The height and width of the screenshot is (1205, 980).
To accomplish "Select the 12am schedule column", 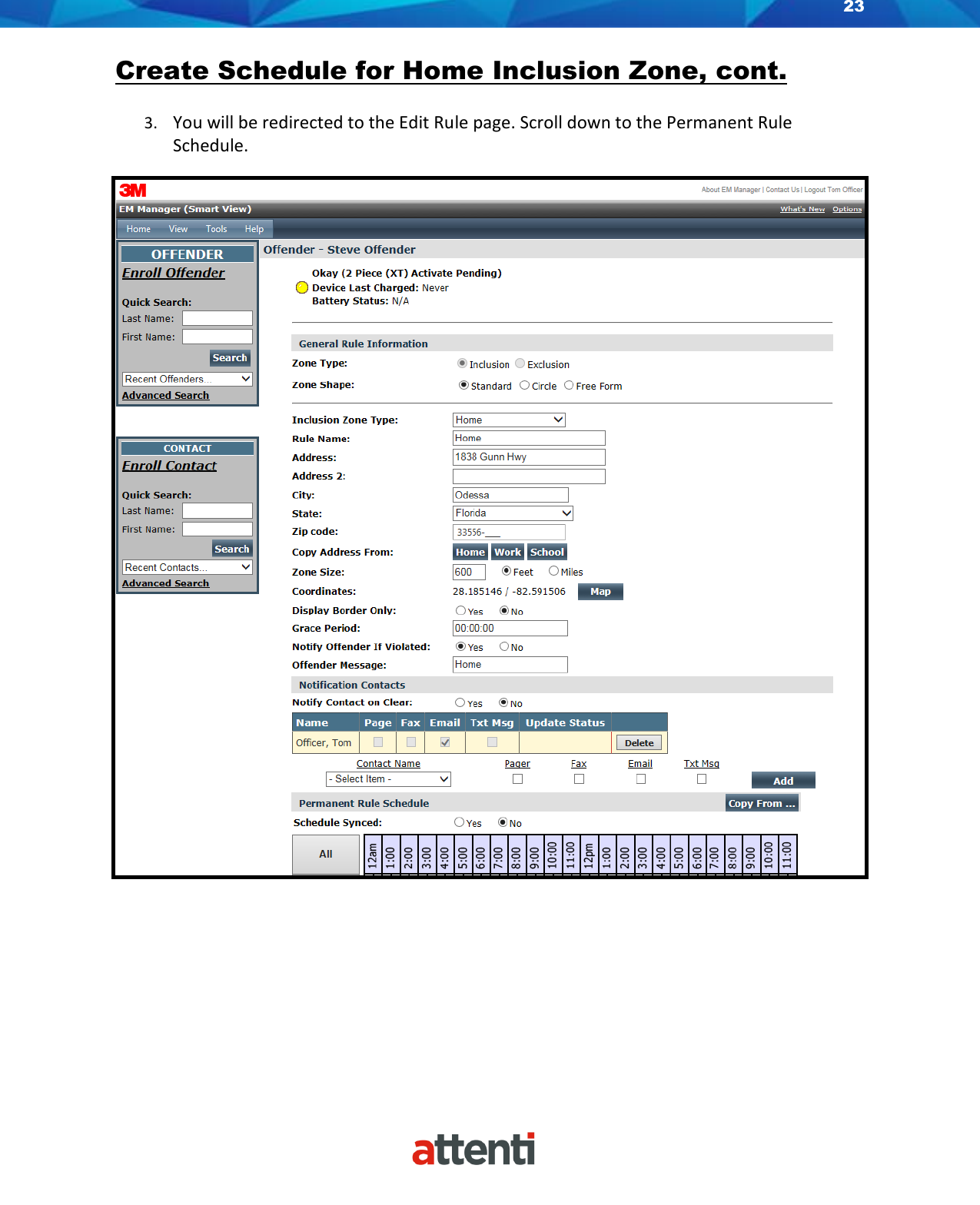I will tap(373, 855).
